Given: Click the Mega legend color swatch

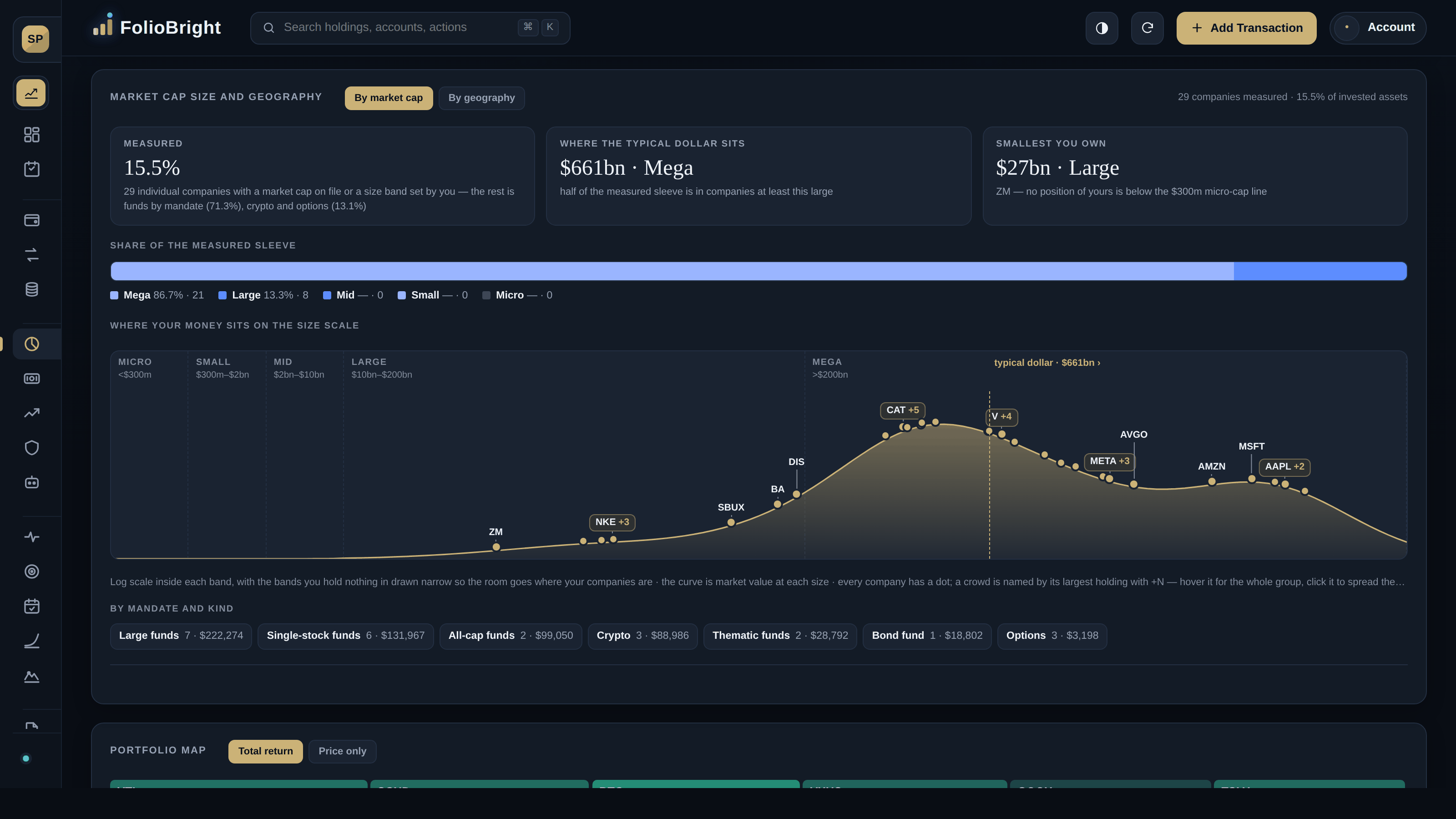Looking at the screenshot, I should pyautogui.click(x=114, y=295).
